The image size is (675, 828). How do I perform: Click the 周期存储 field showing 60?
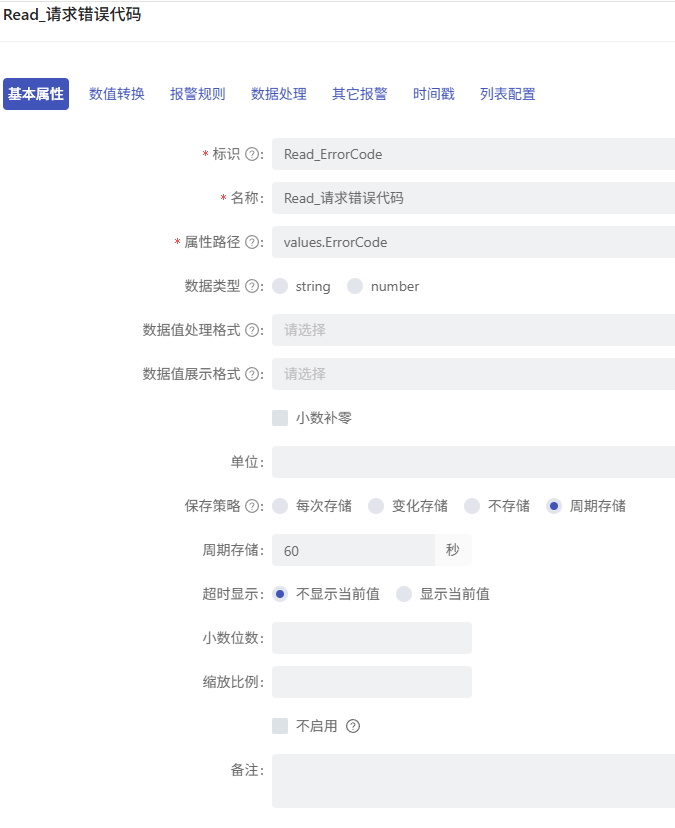[x=353, y=550]
